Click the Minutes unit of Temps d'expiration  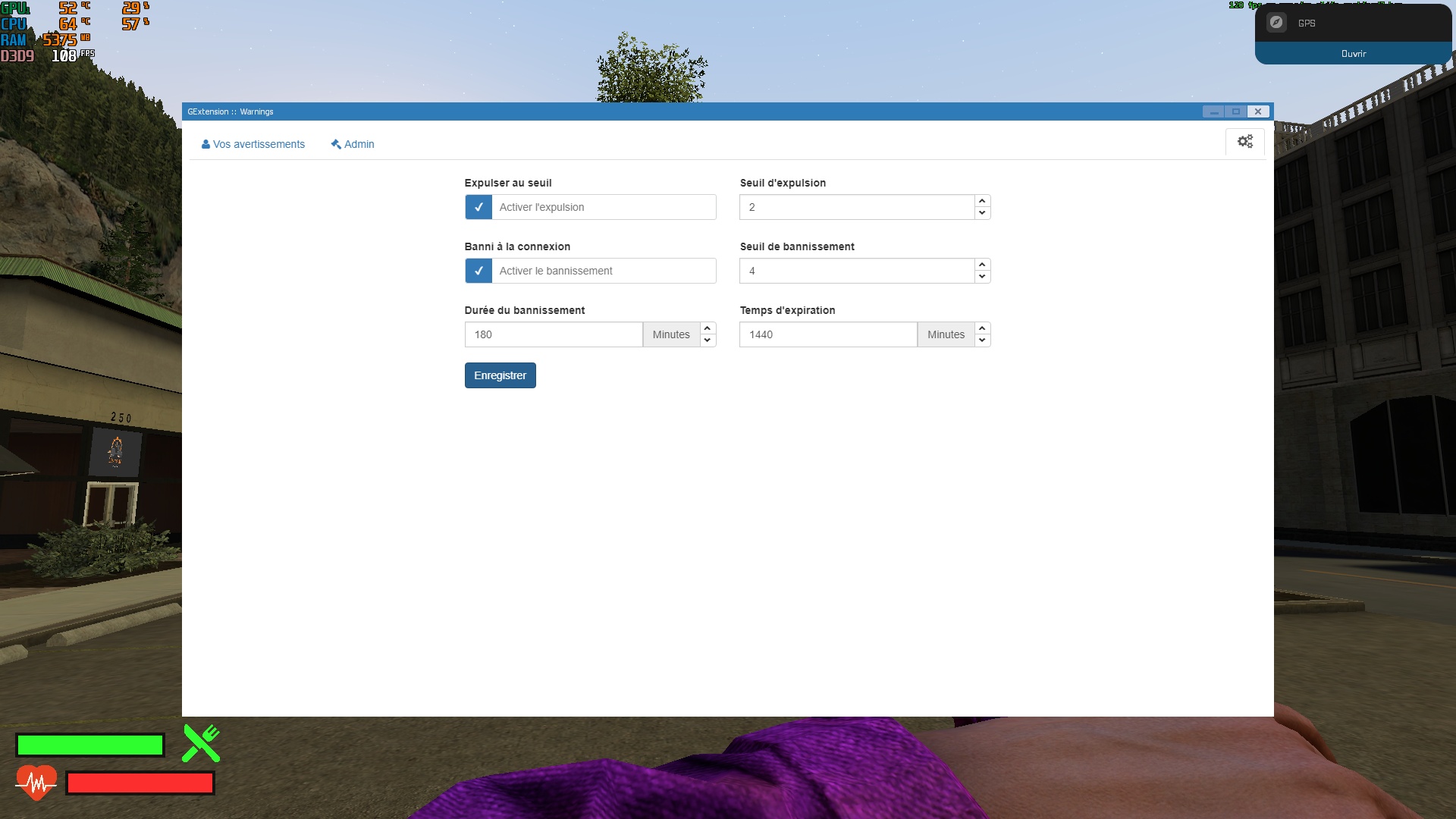(946, 334)
